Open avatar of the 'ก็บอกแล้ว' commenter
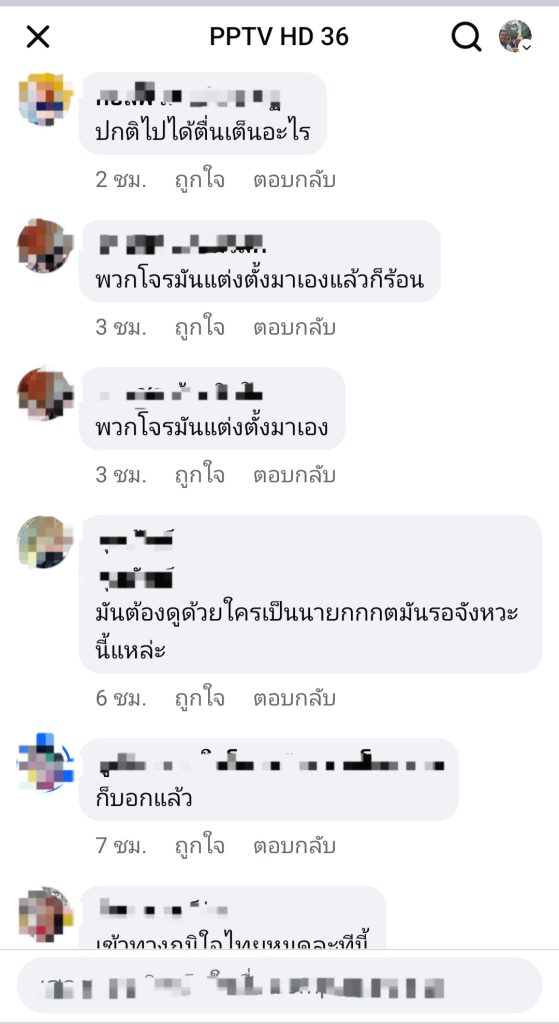The width and height of the screenshot is (559, 1024). click(x=45, y=762)
